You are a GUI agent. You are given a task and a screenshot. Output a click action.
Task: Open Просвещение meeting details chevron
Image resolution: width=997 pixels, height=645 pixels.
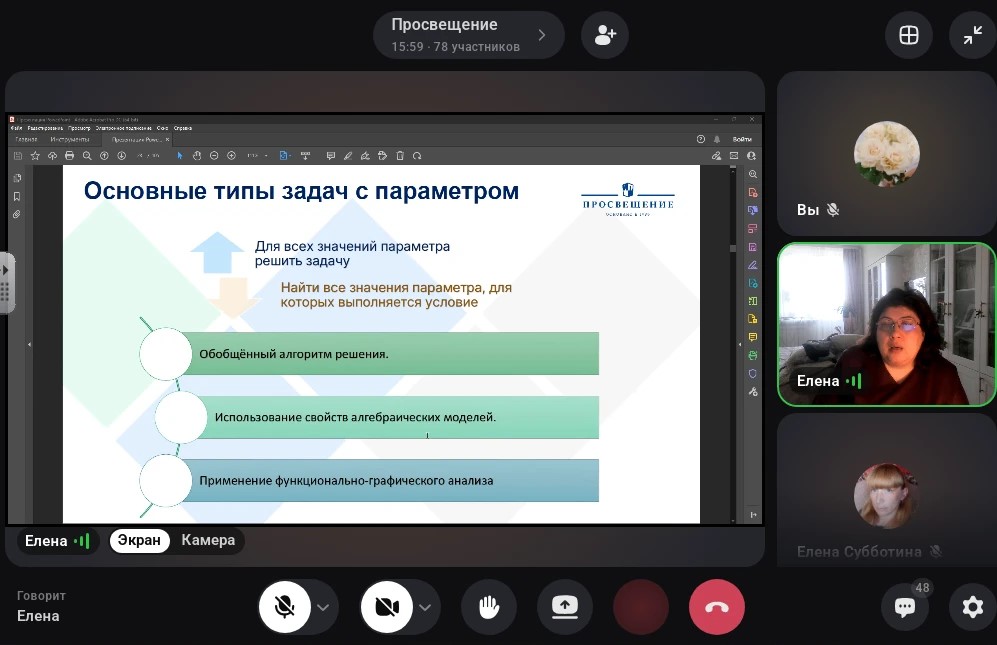(542, 35)
